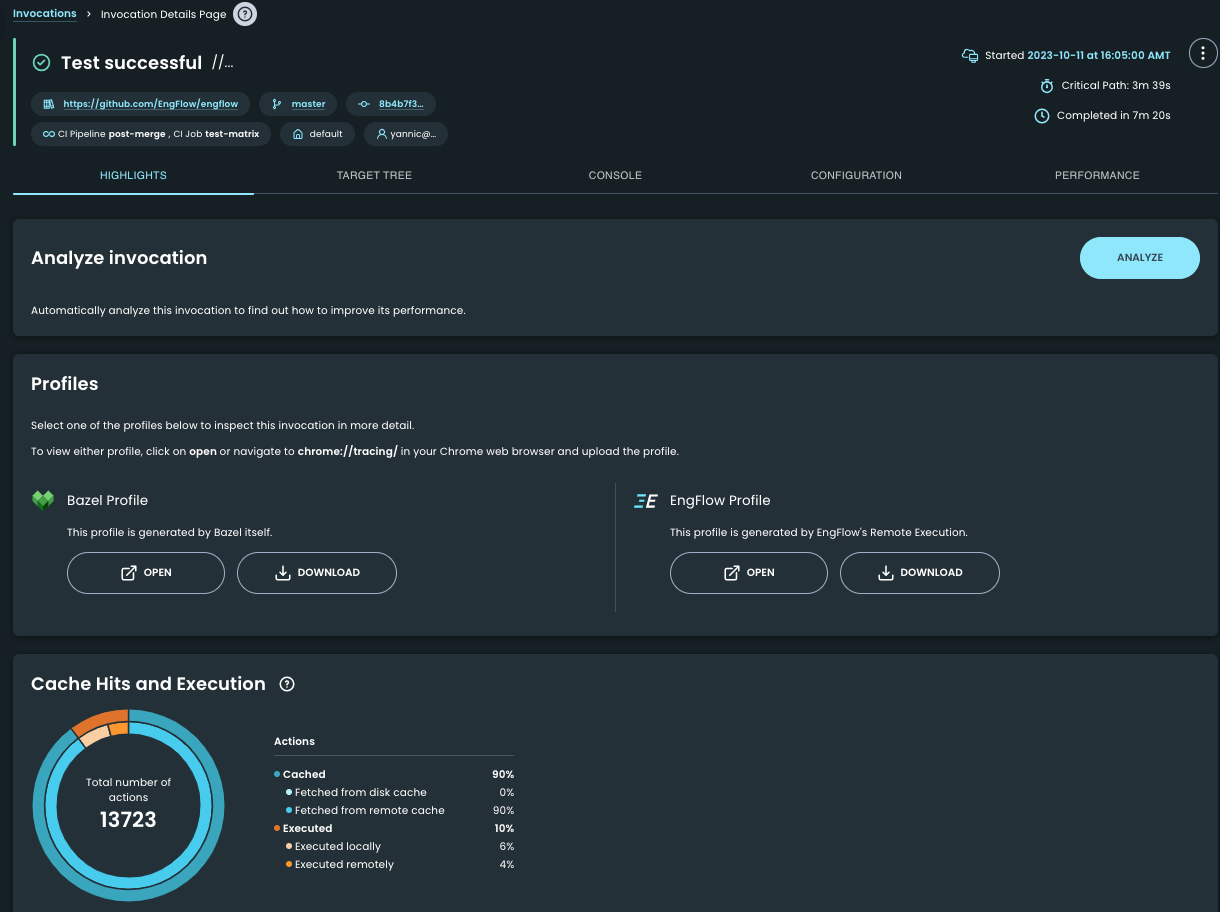Click the commit icon next to 8b4b7f3
Screen dimensions: 1220x912
[x=364, y=104]
